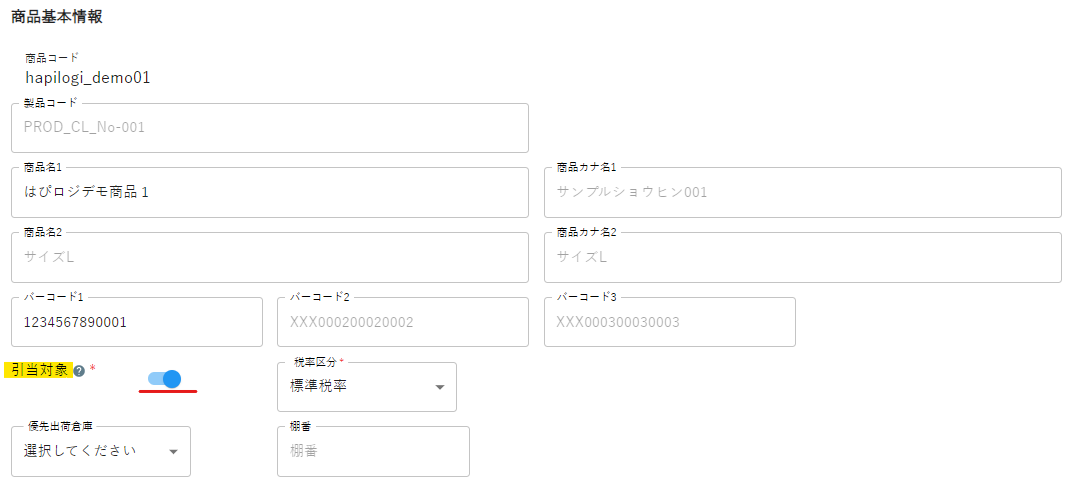Focus the 製品コード input field
Viewport: 1085px width, 501px height.
pos(270,128)
